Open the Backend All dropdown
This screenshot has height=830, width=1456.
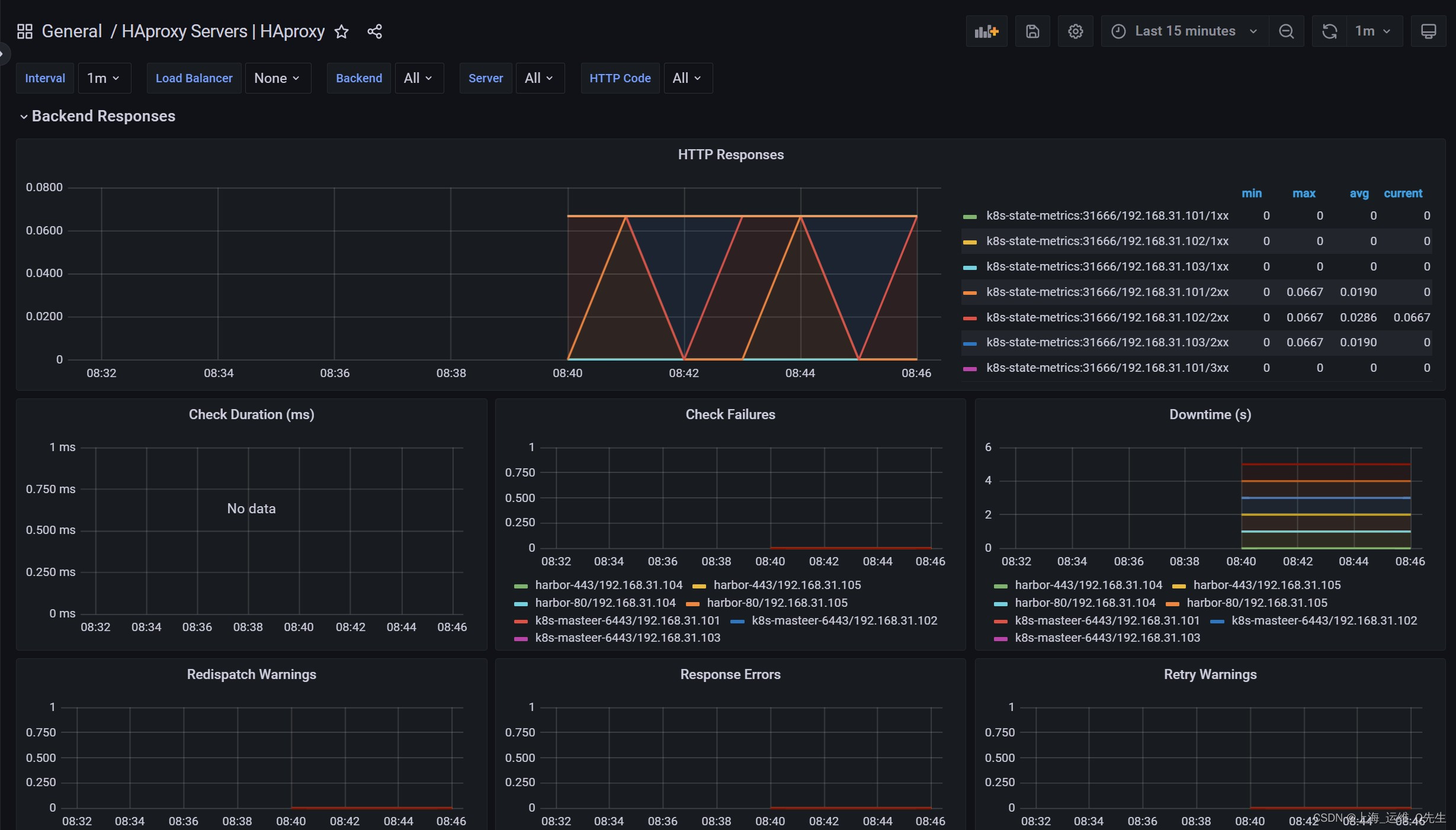419,78
